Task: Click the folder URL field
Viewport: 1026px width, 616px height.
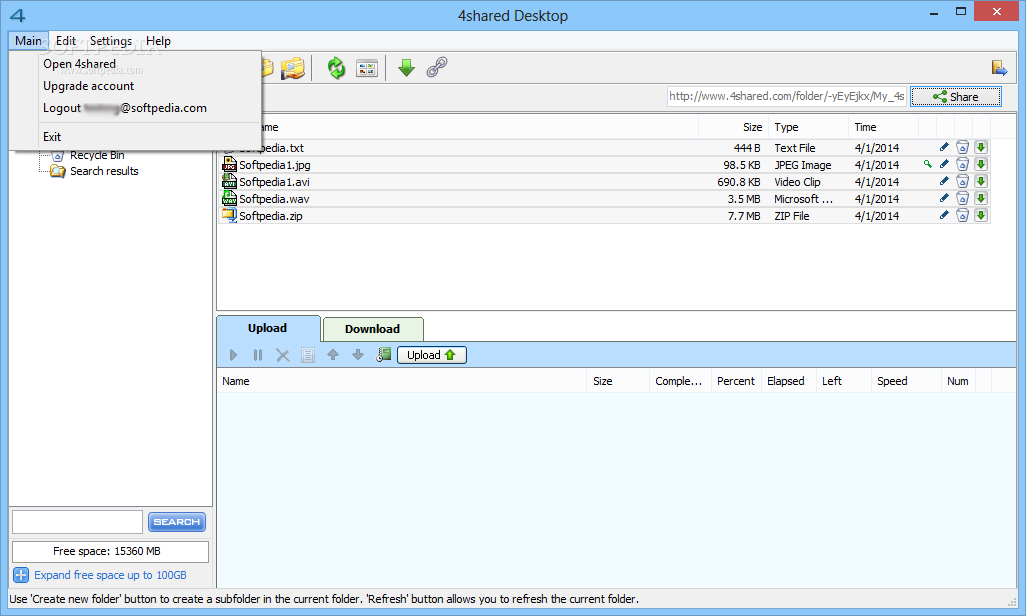Action: [787, 96]
